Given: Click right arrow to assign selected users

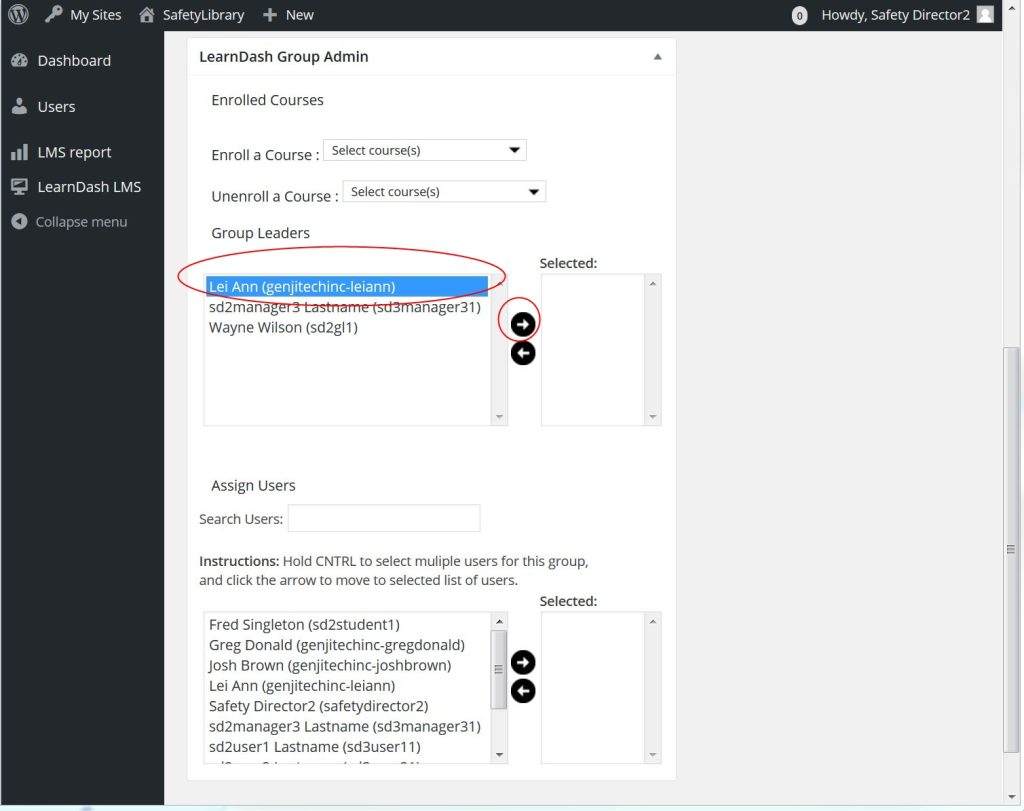Looking at the screenshot, I should pos(522,663).
